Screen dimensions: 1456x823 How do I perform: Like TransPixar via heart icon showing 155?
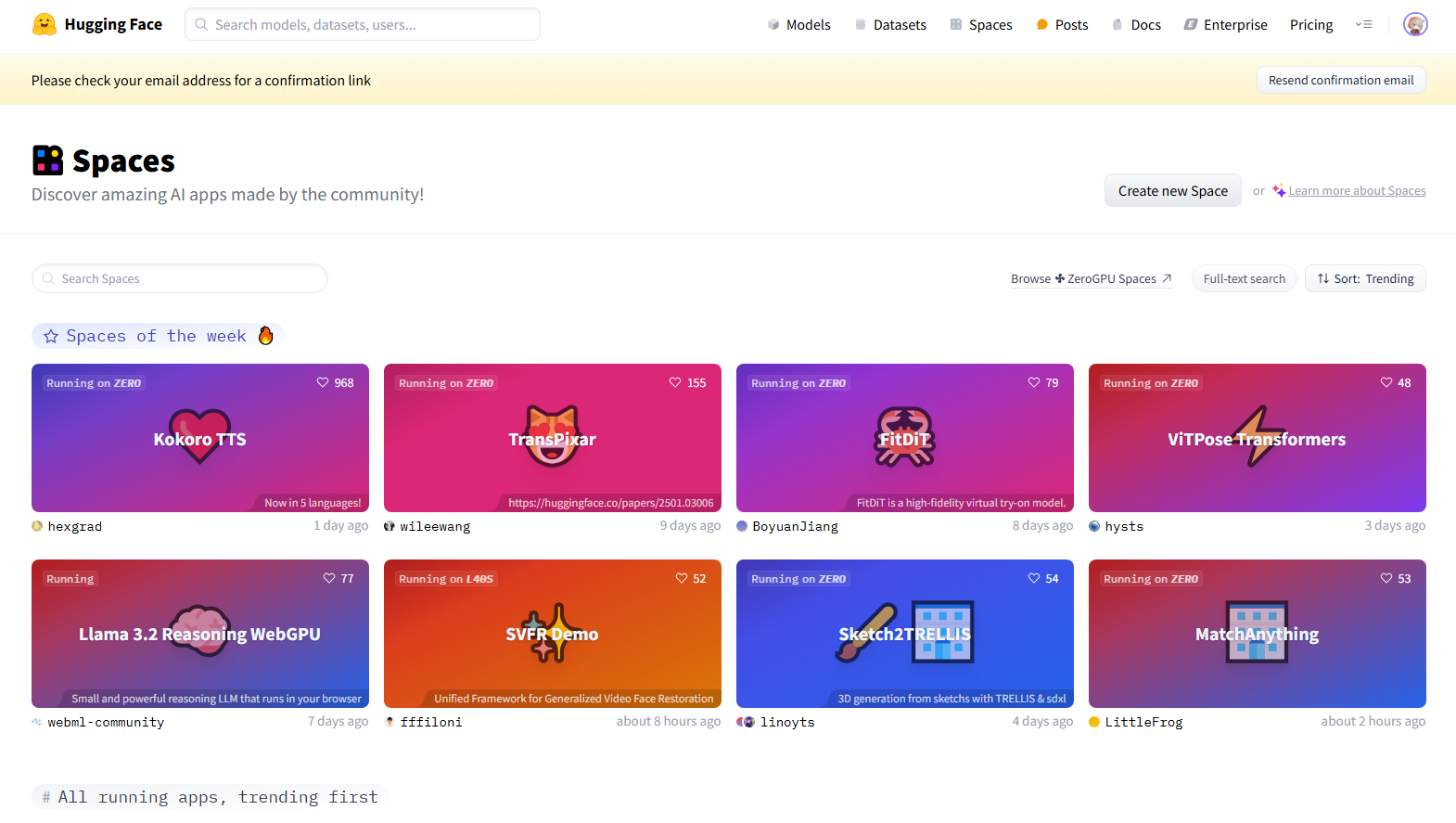click(x=675, y=382)
